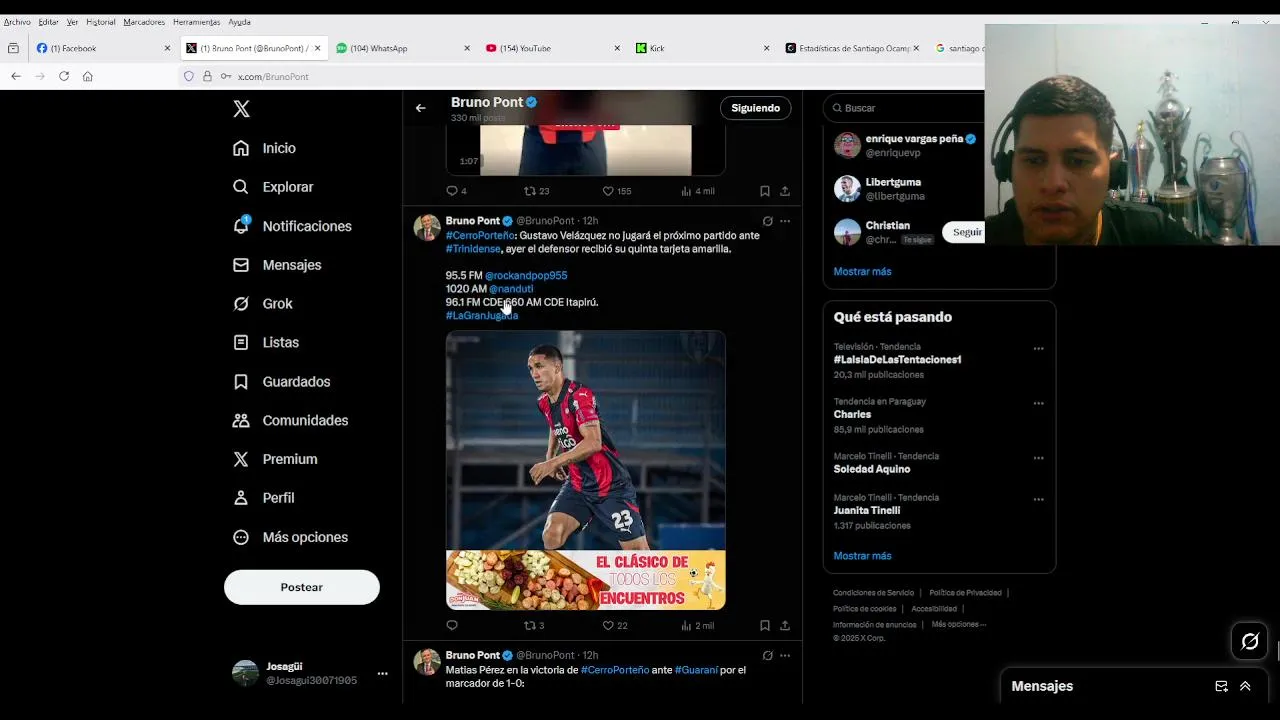
Task: Open Grok icon in sidebar
Action: point(241,304)
